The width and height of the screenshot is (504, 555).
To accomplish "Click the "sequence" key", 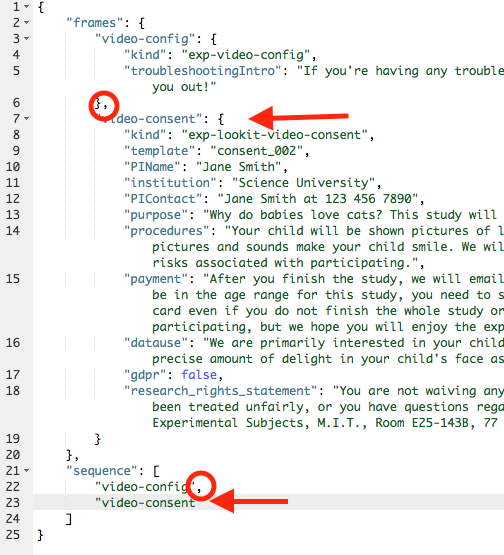I will click(x=102, y=471).
